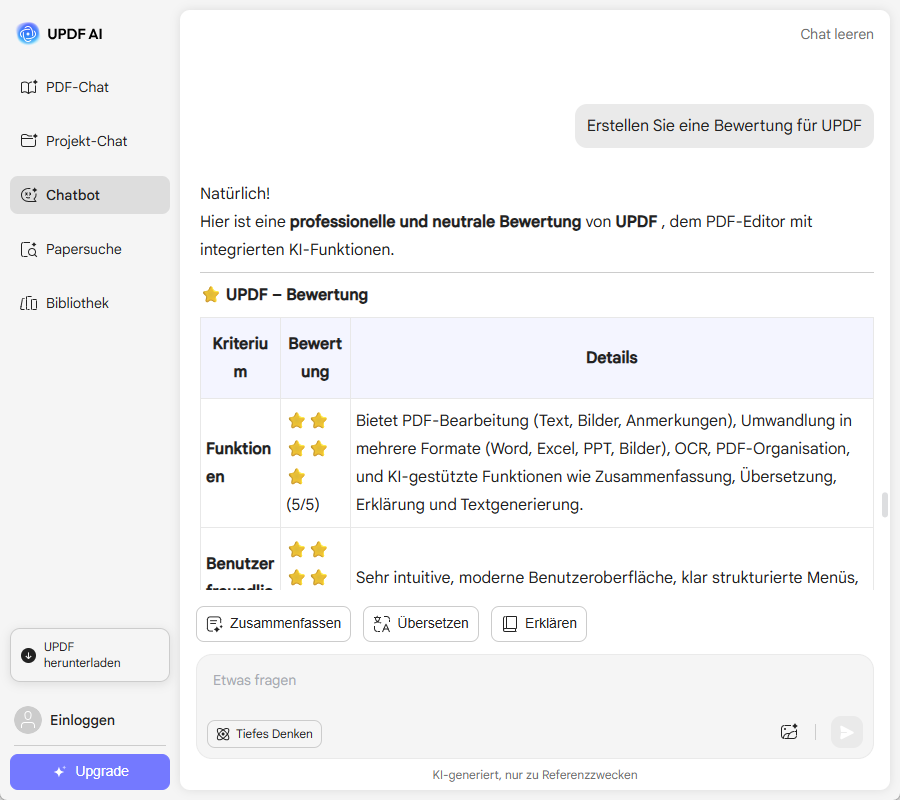Click the UPDF AI logo icon
Image resolution: width=900 pixels, height=800 pixels.
(28, 34)
